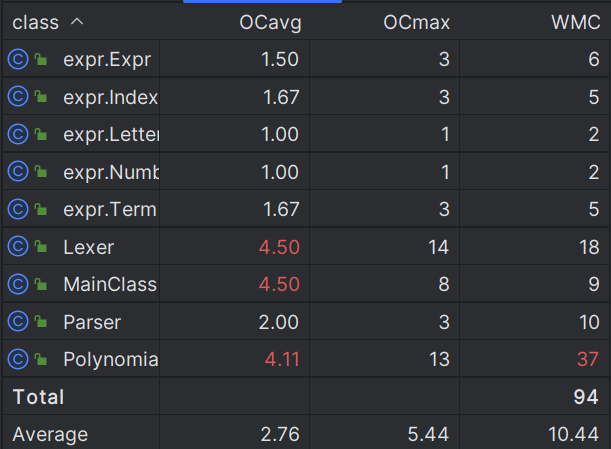Click the Lexer OCavg value 4.50
611x449 pixels.
click(x=279, y=247)
